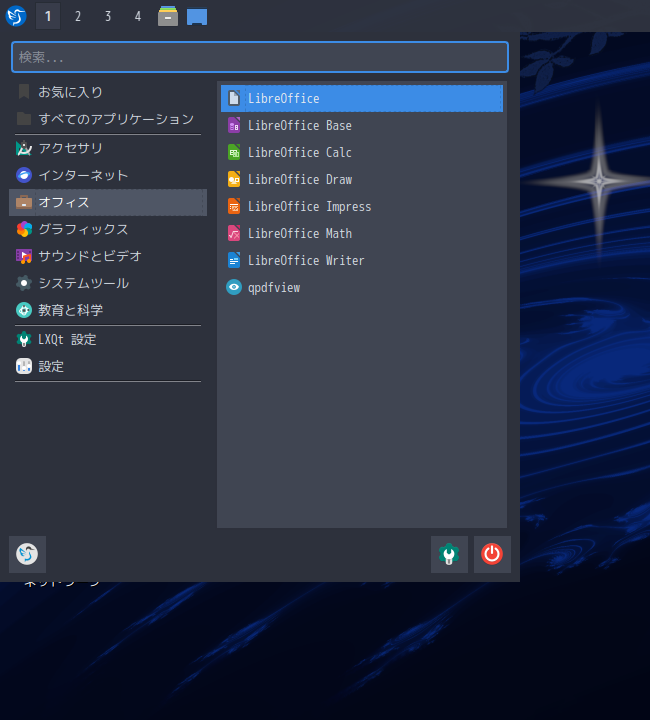Open 教育と科学 category

(108, 310)
